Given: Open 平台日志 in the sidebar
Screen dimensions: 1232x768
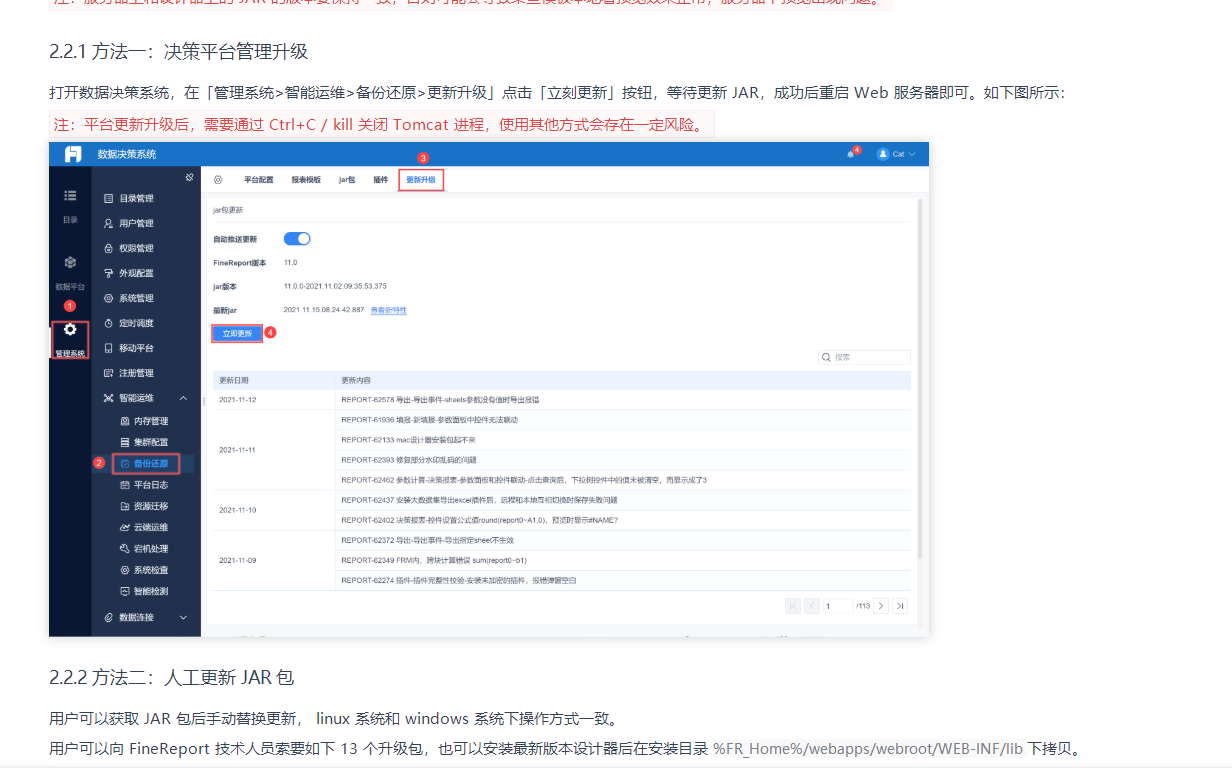Looking at the screenshot, I should (x=144, y=484).
